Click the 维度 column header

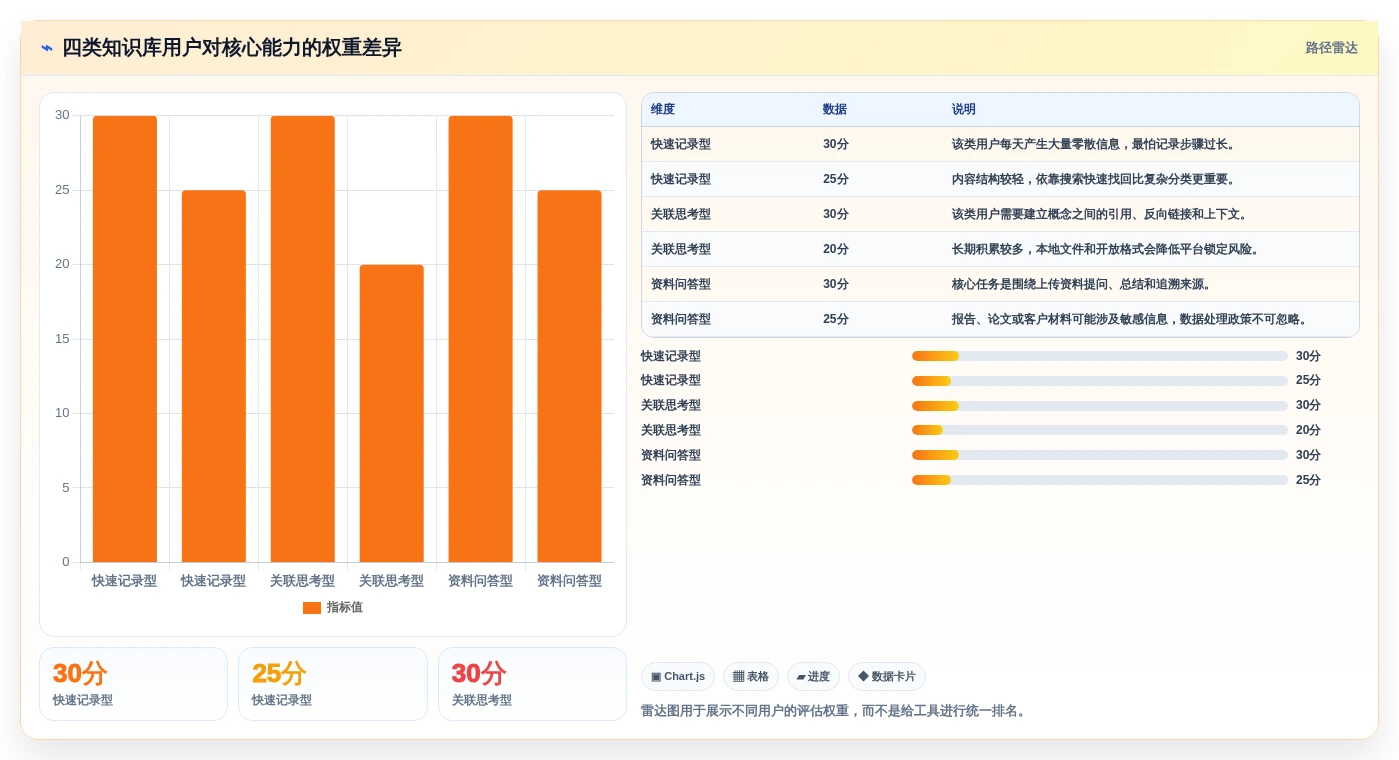663,110
